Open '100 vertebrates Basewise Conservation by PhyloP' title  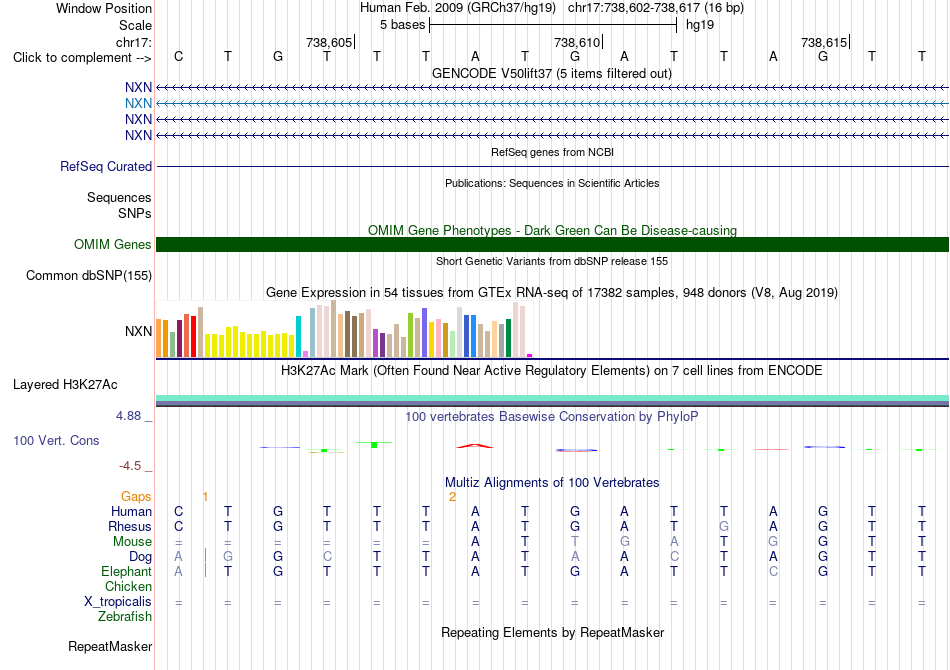(x=552, y=417)
